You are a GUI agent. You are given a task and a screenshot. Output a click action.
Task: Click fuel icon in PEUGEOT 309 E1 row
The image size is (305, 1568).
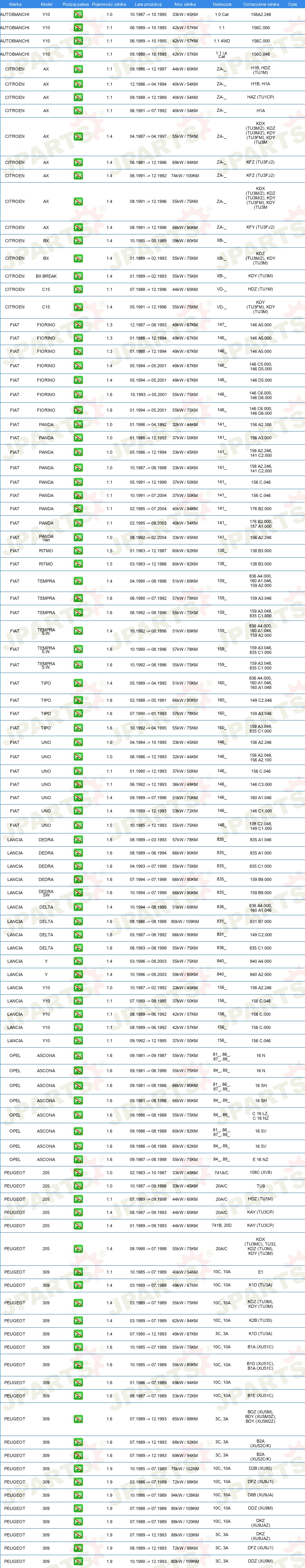coord(78,1272)
